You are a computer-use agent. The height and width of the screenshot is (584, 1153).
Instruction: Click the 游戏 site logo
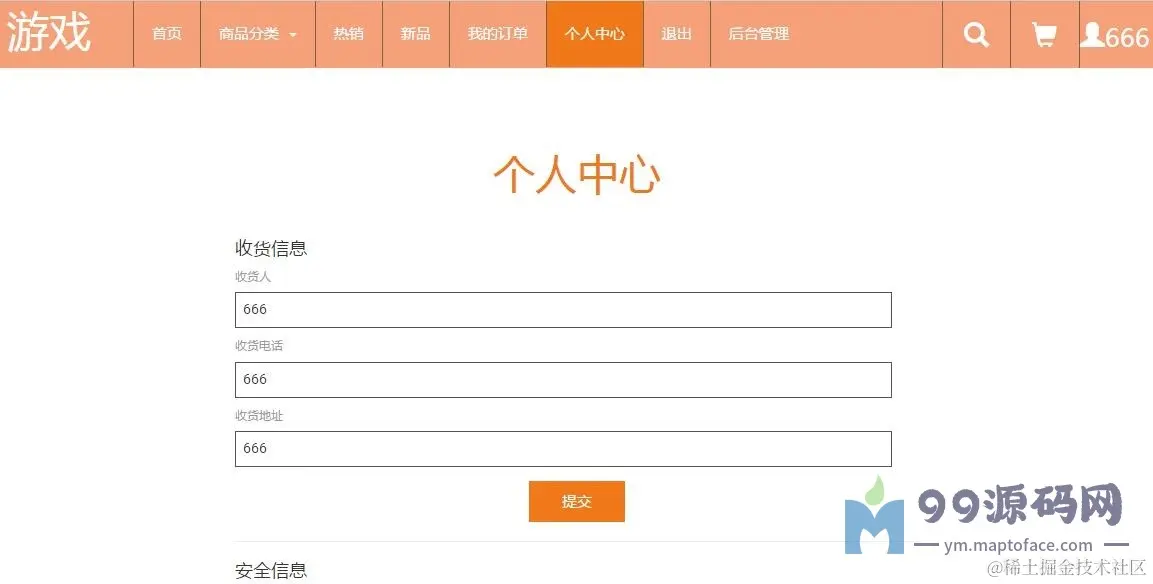(x=49, y=32)
